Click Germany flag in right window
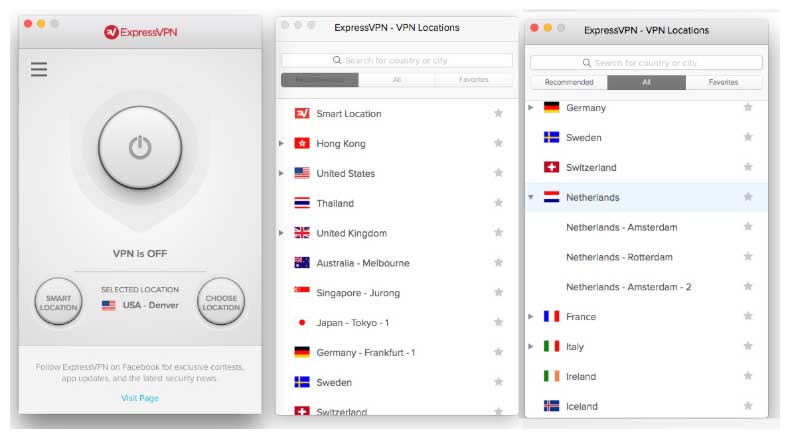The height and width of the screenshot is (435, 789). tap(551, 107)
